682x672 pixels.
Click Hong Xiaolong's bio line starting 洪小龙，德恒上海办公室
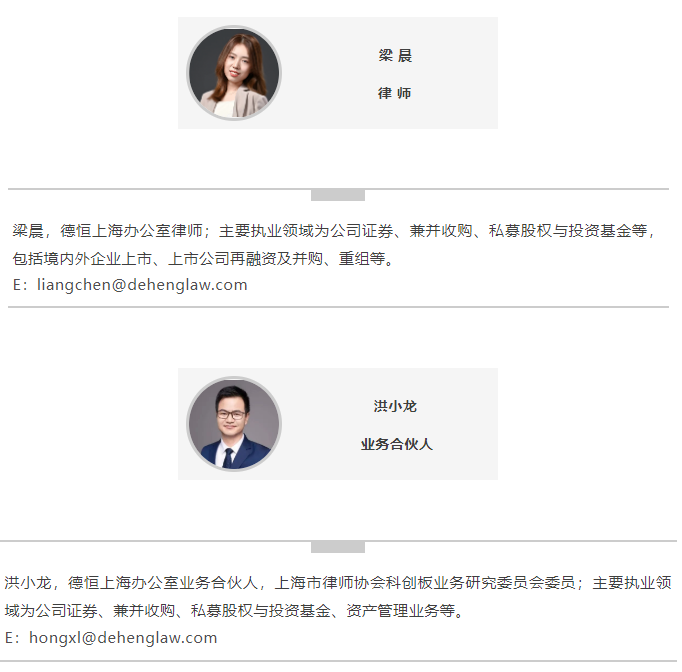tap(338, 582)
